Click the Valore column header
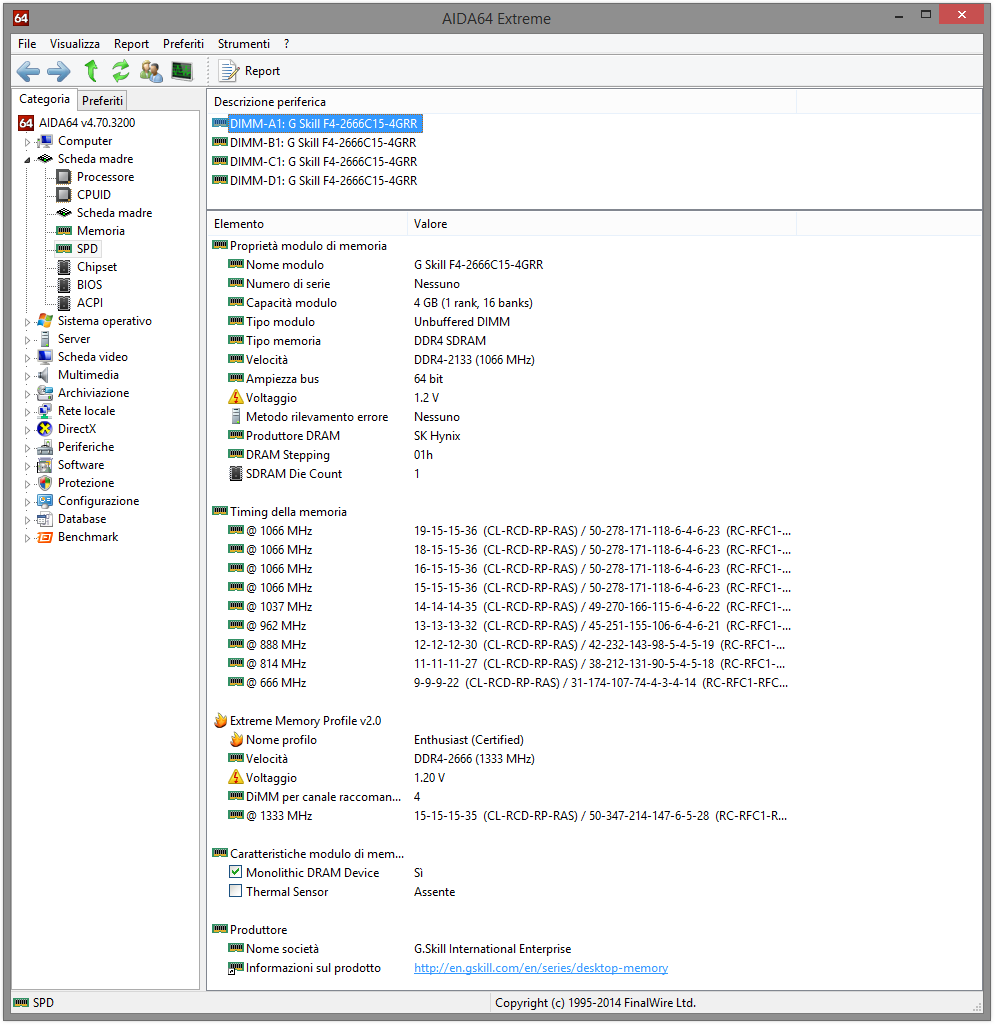This screenshot has height=1026, width=996. coord(601,224)
